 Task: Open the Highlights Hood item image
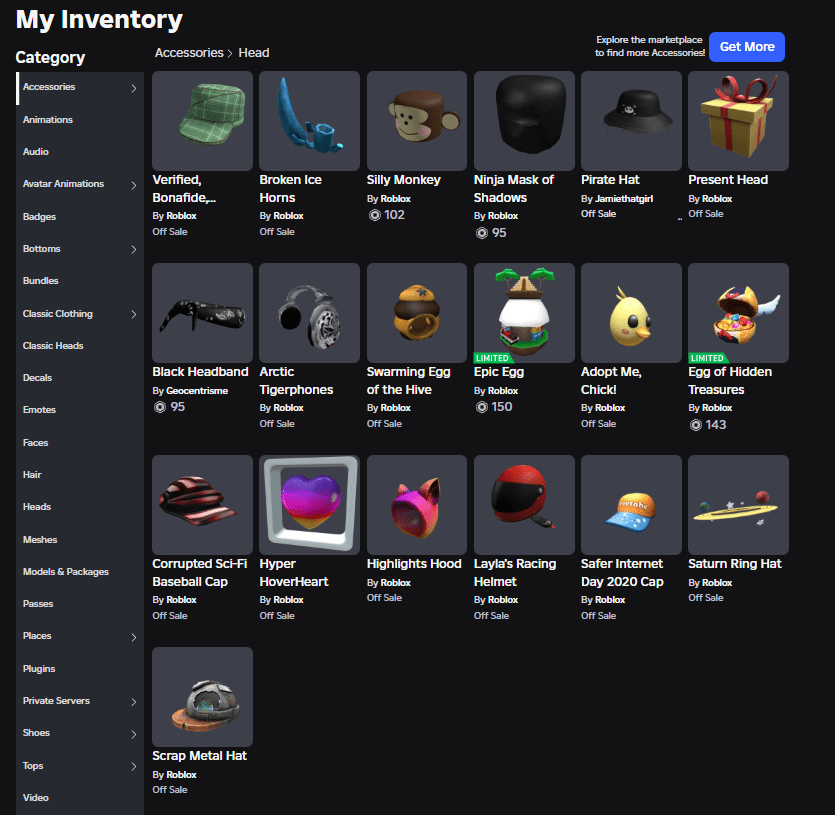click(417, 505)
